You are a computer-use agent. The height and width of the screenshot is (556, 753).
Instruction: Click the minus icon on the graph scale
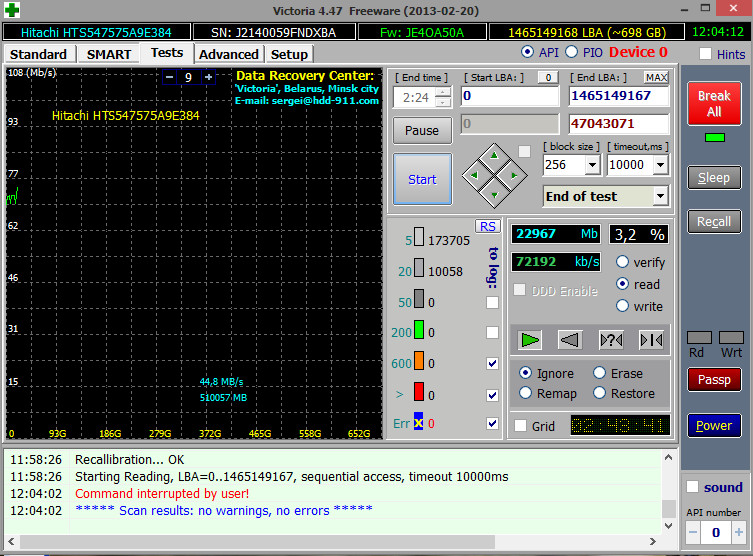[x=169, y=77]
